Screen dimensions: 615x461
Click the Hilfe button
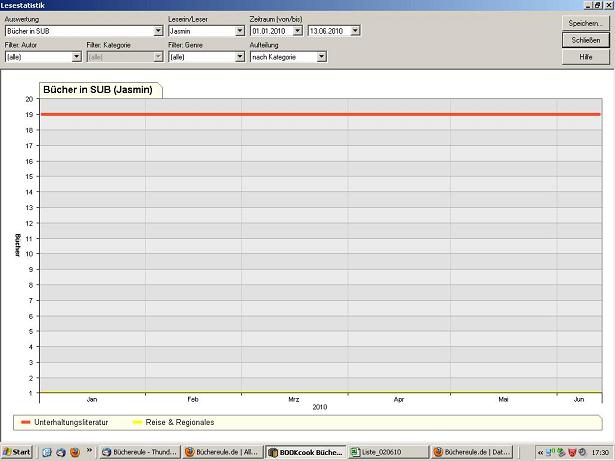coord(586,57)
